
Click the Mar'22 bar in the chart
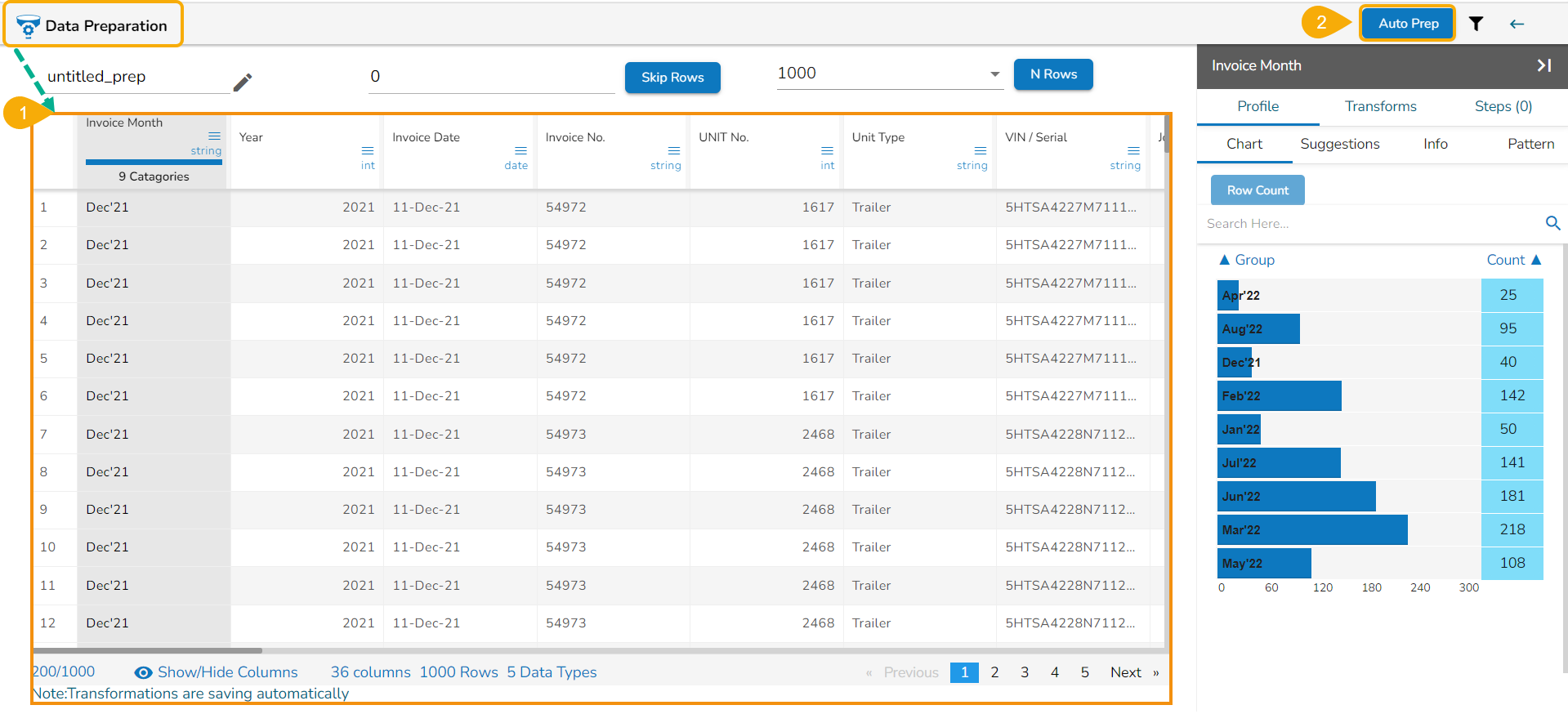[x=1312, y=529]
